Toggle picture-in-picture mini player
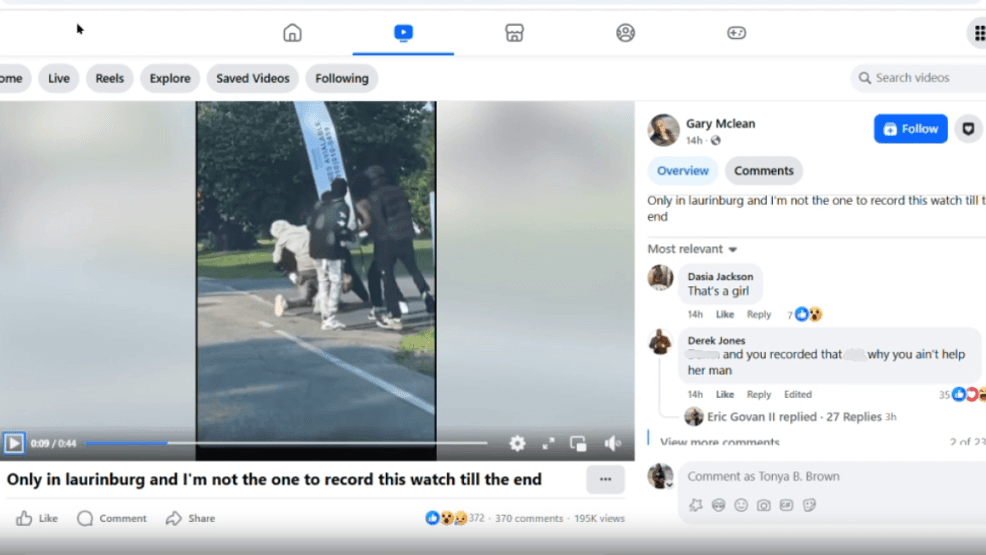986x555 pixels. click(x=578, y=443)
